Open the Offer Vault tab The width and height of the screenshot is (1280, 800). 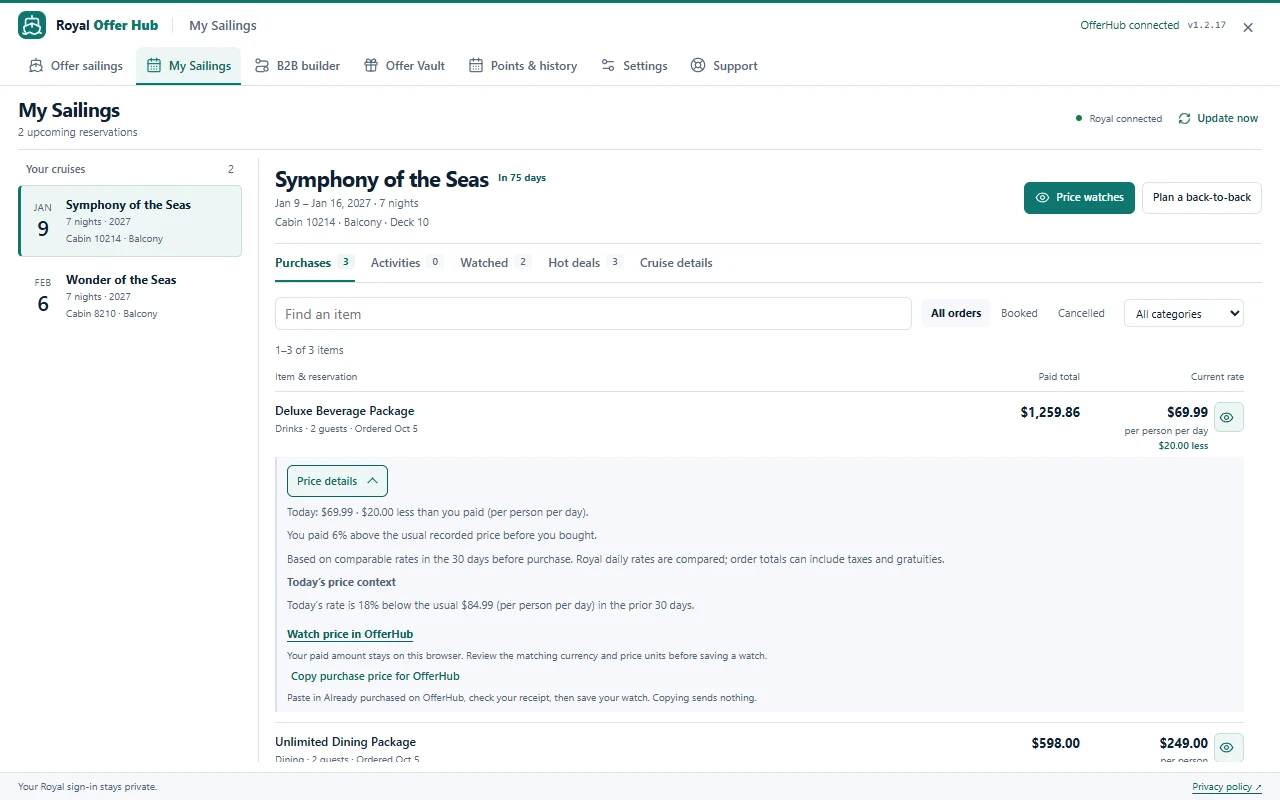point(404,66)
